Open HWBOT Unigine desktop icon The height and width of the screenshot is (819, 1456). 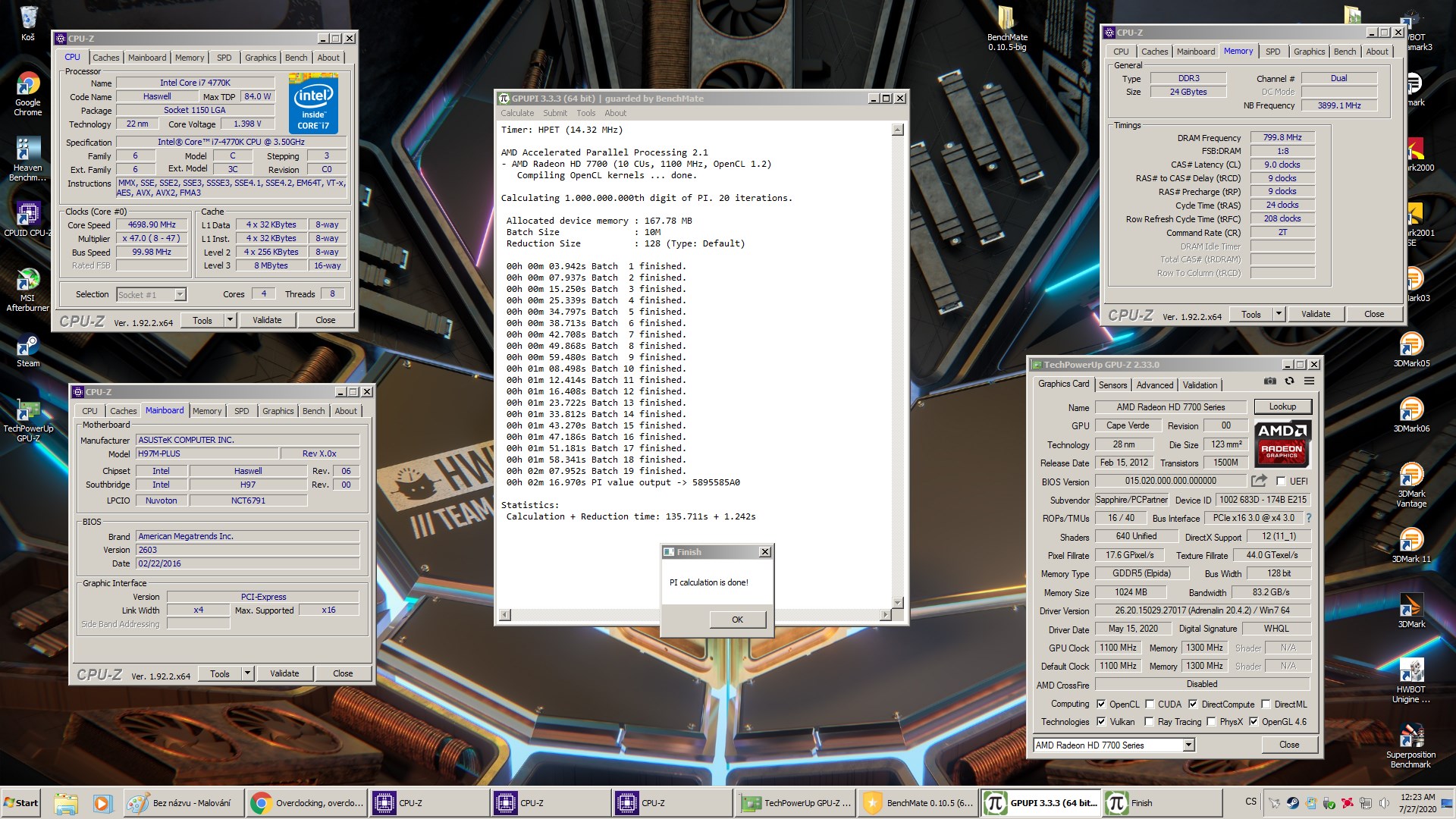[x=1411, y=681]
